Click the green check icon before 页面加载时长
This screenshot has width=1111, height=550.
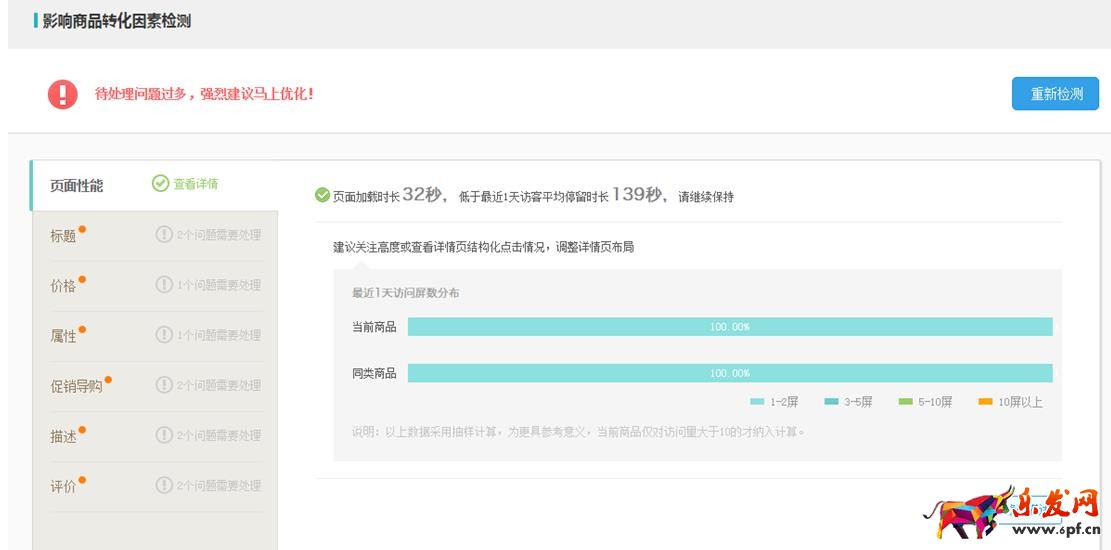[x=321, y=195]
